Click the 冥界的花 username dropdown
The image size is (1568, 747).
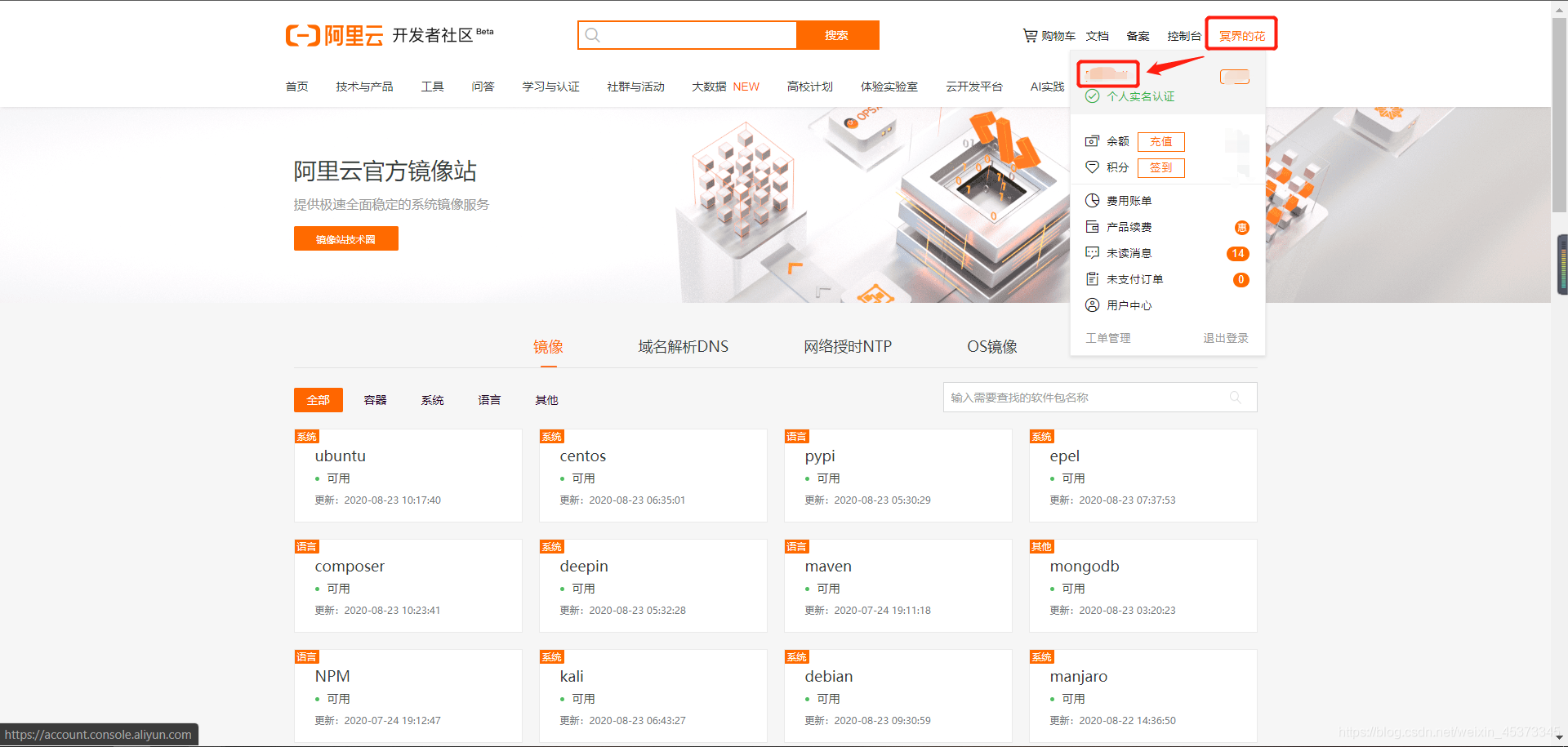coord(1242,36)
